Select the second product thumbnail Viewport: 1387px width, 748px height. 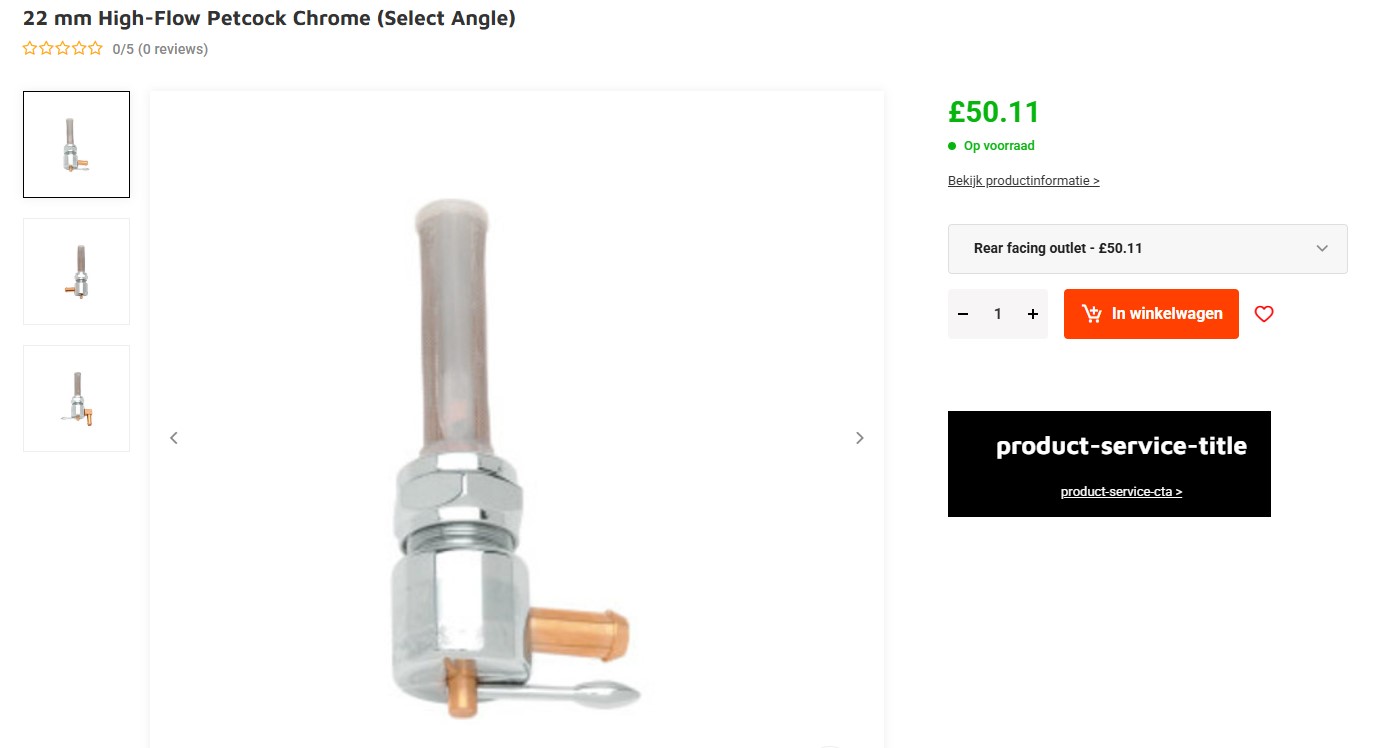(76, 271)
